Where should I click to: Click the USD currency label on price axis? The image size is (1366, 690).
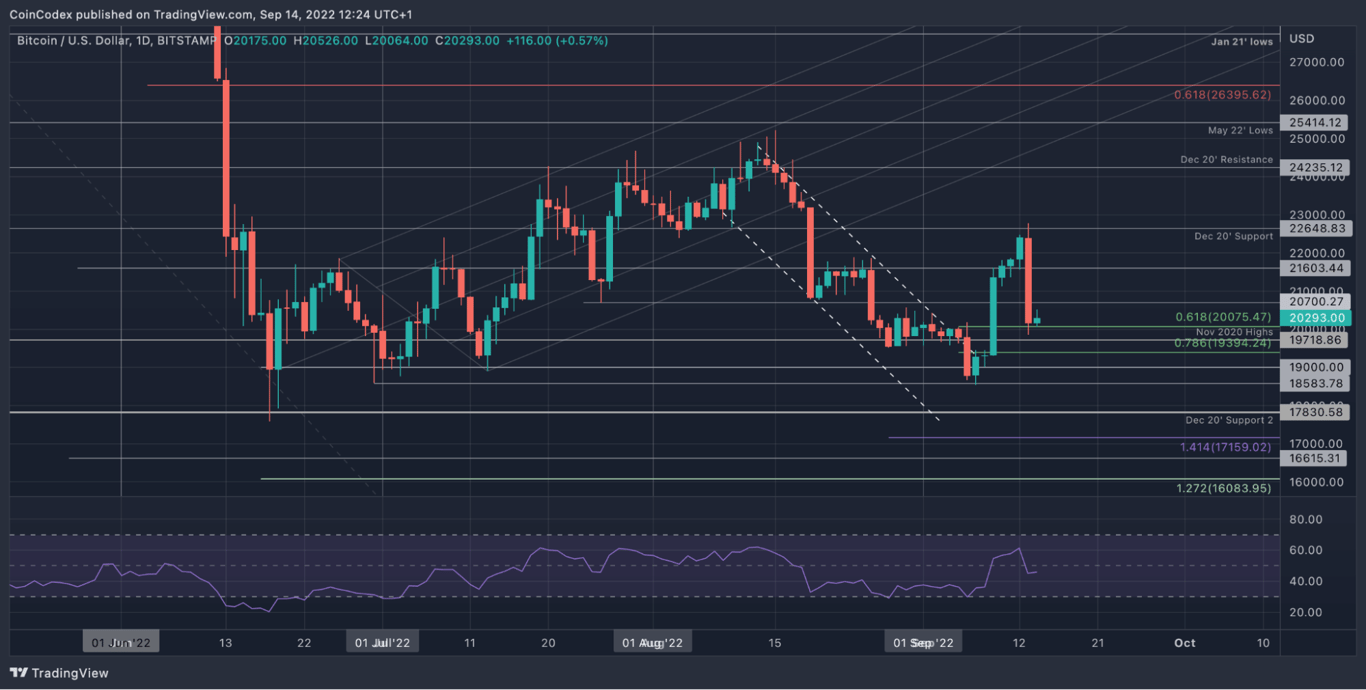pos(1302,38)
